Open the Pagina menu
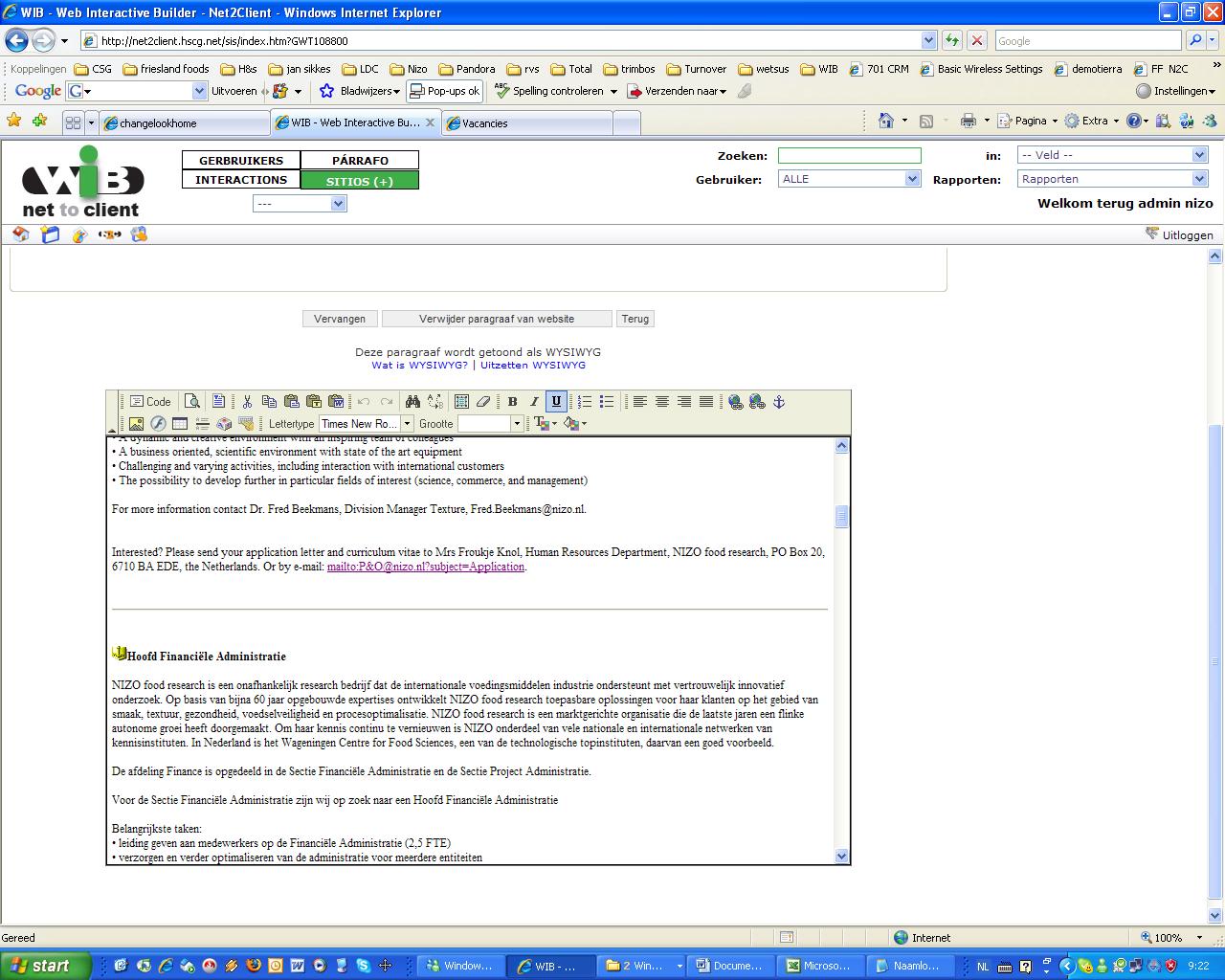The width and height of the screenshot is (1225, 980). [1027, 121]
